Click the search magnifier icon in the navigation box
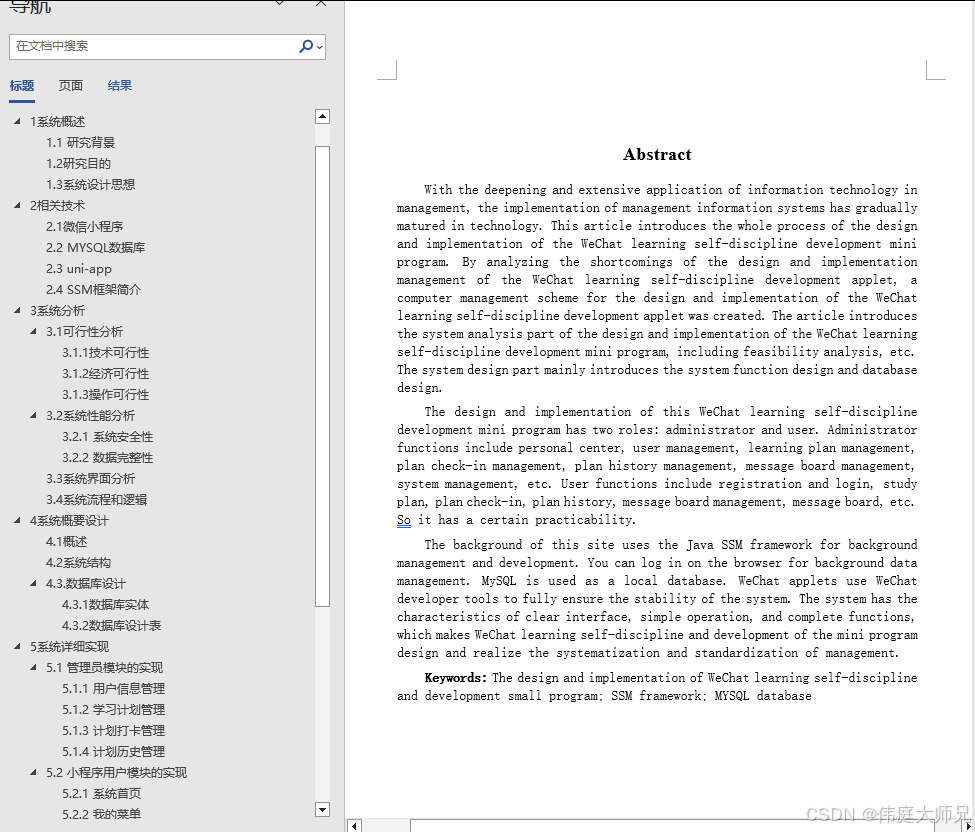Screen dimensions: 975x832 click(305, 46)
